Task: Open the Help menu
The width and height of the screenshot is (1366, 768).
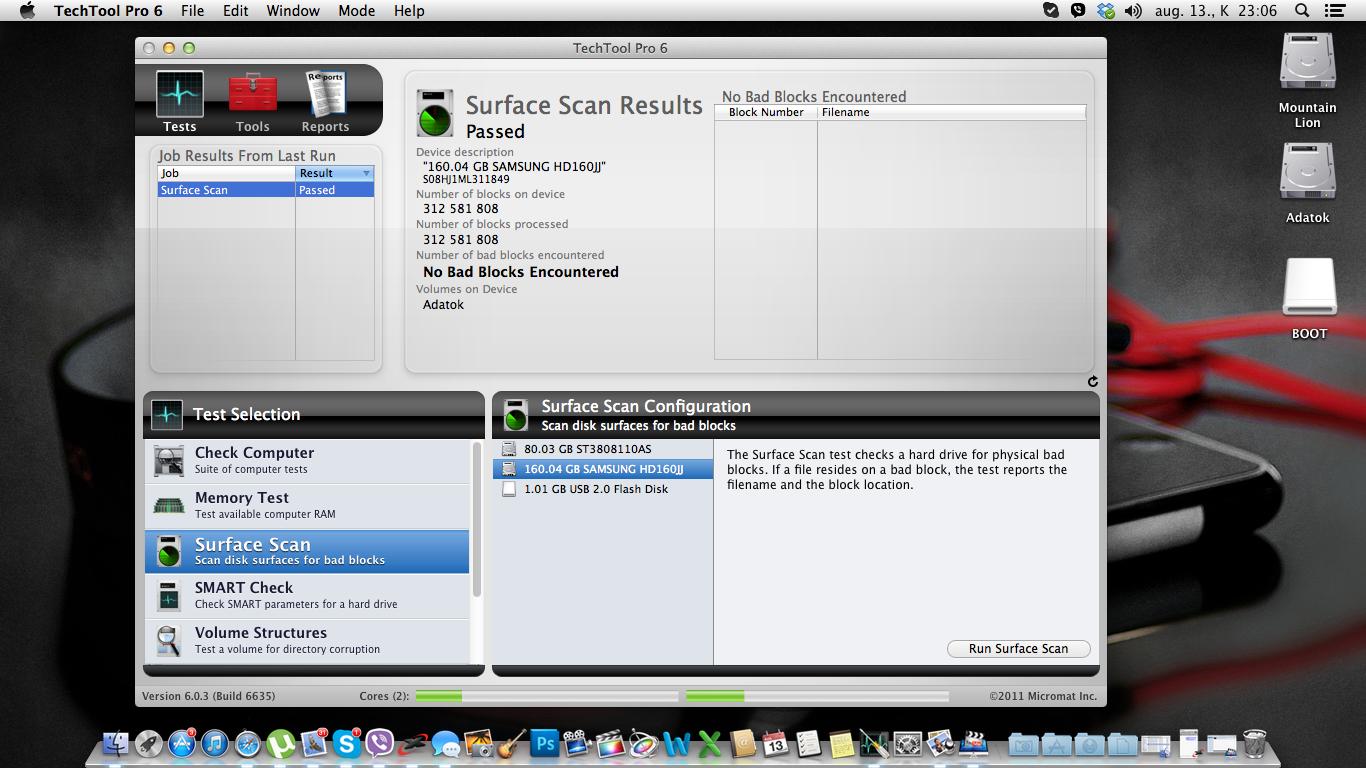Action: click(409, 11)
